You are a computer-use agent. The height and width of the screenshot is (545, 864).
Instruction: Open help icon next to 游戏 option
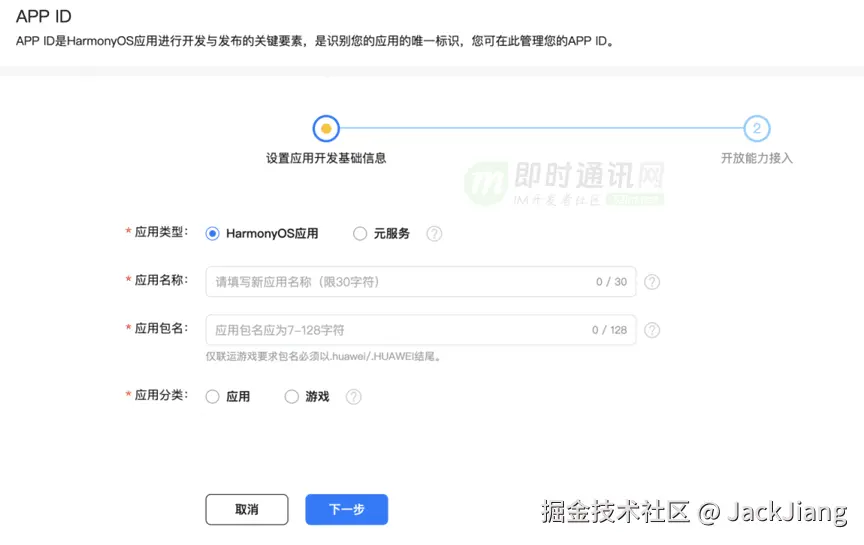click(353, 397)
